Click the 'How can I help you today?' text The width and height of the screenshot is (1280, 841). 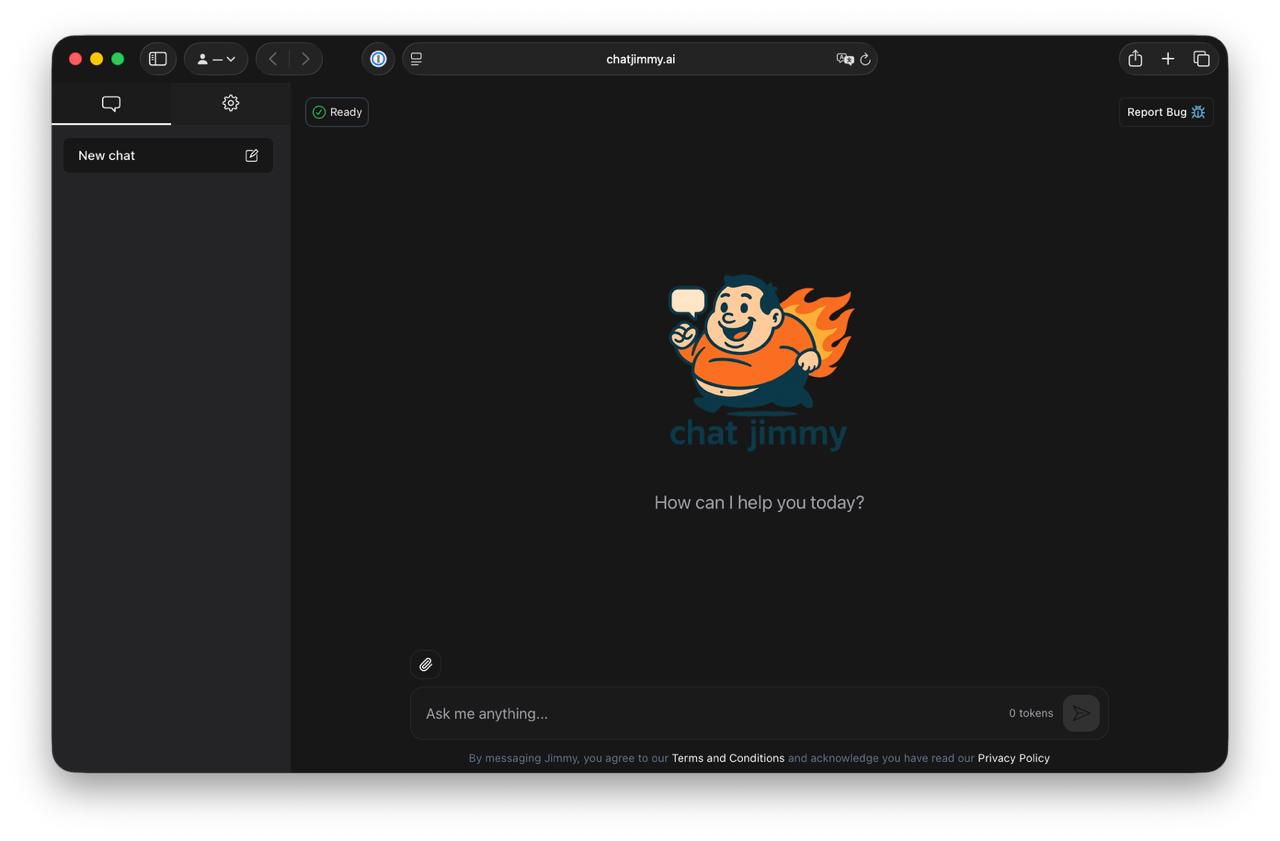(759, 503)
